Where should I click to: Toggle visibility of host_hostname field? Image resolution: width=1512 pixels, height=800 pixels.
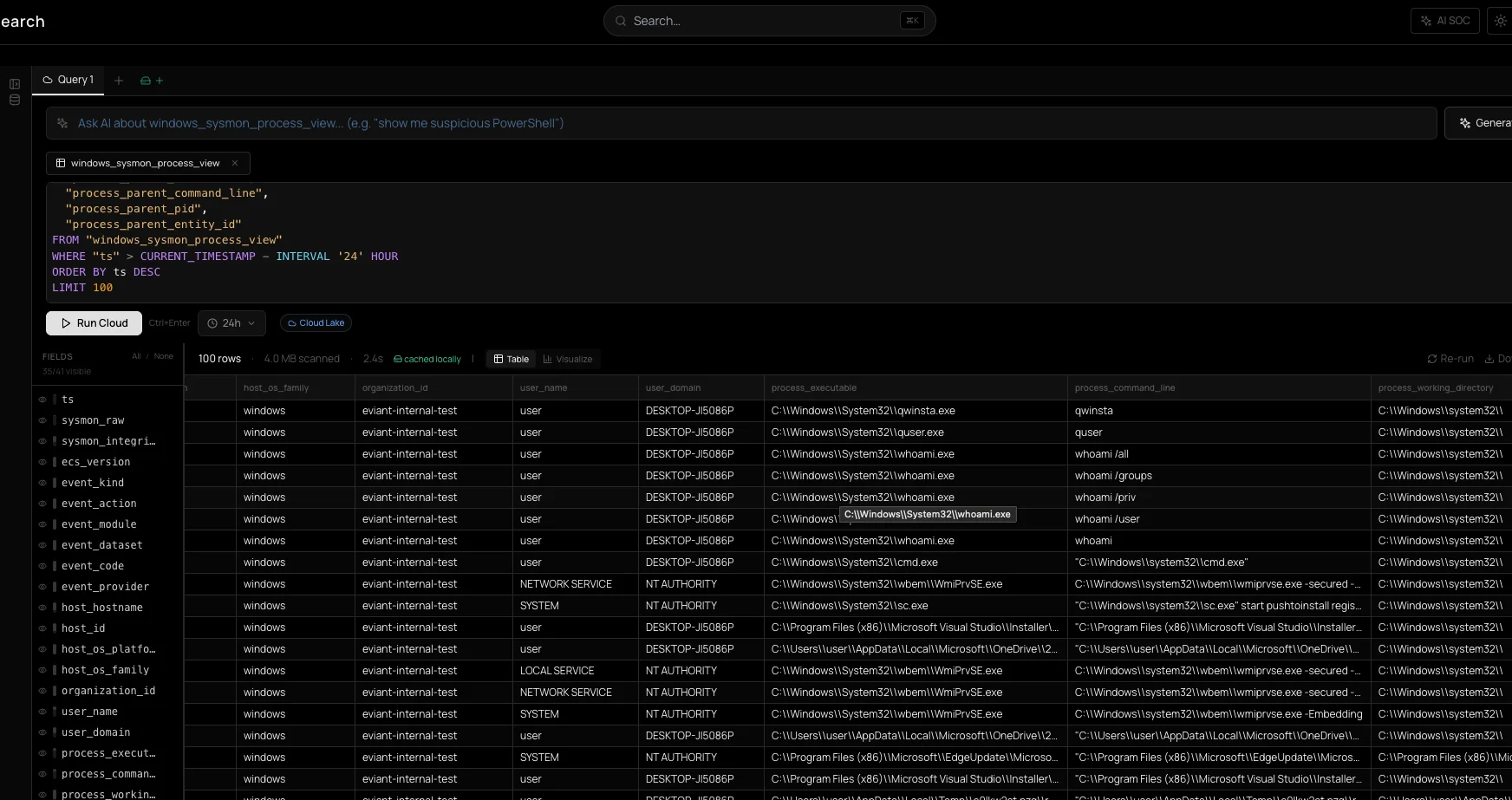[42, 608]
